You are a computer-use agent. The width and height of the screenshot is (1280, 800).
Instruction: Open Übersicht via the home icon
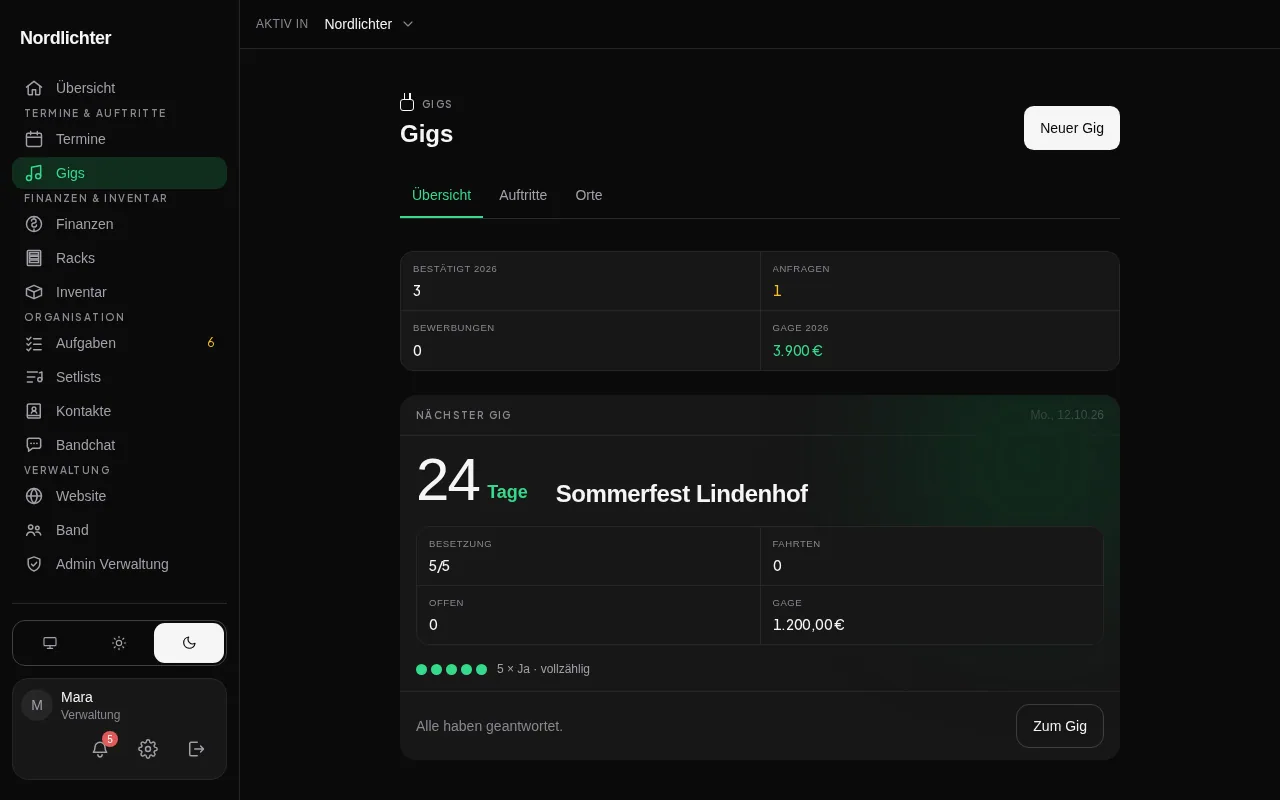34,88
